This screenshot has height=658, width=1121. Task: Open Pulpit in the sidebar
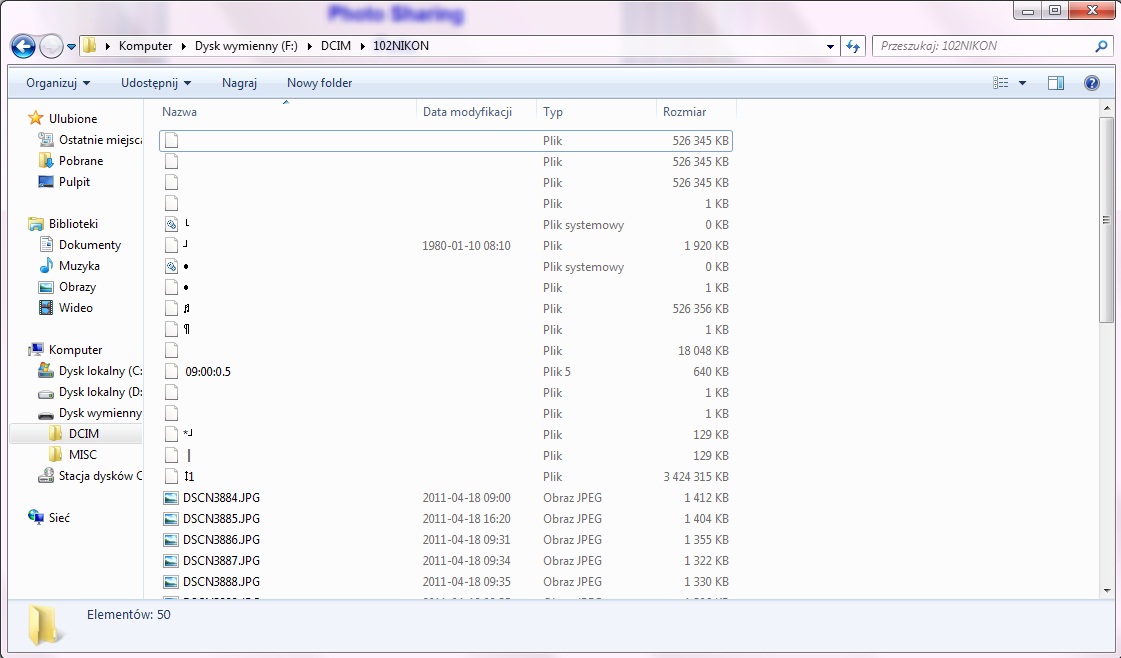click(x=74, y=182)
